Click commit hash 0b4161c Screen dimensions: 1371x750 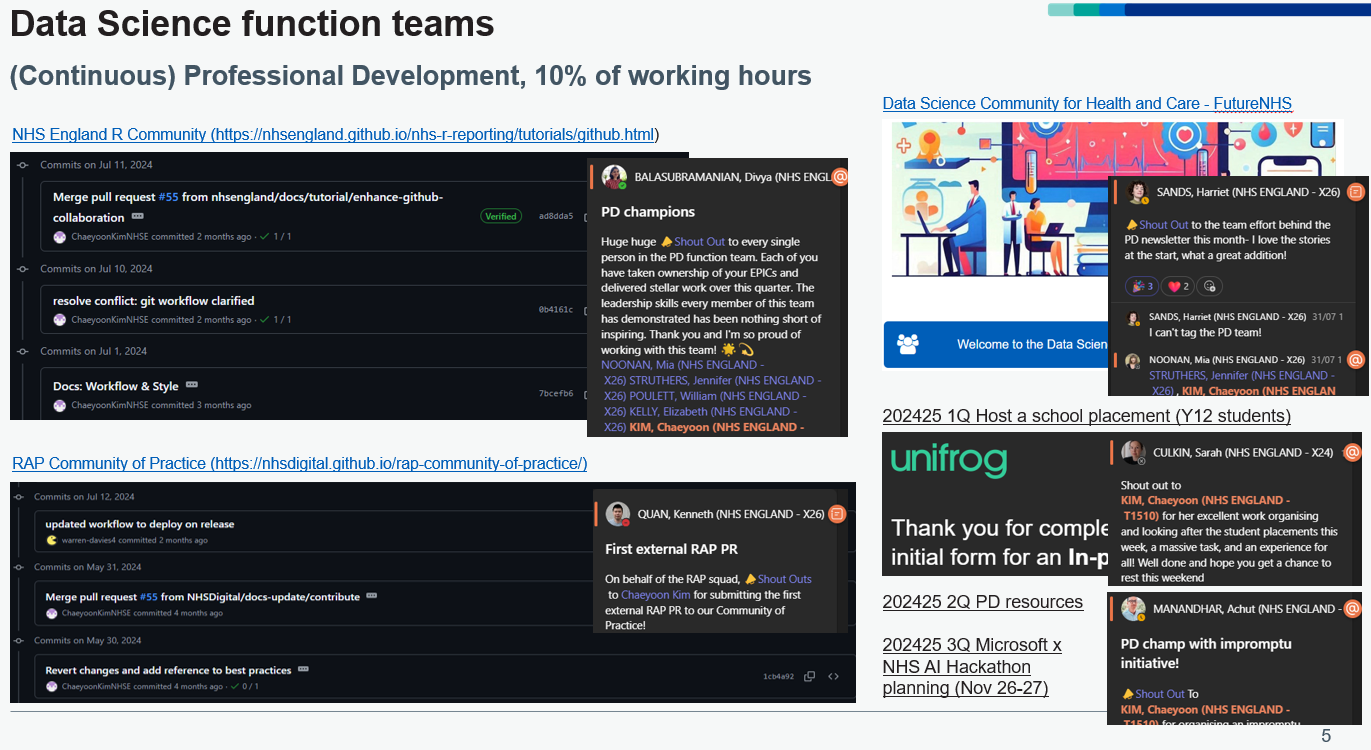tap(556, 310)
